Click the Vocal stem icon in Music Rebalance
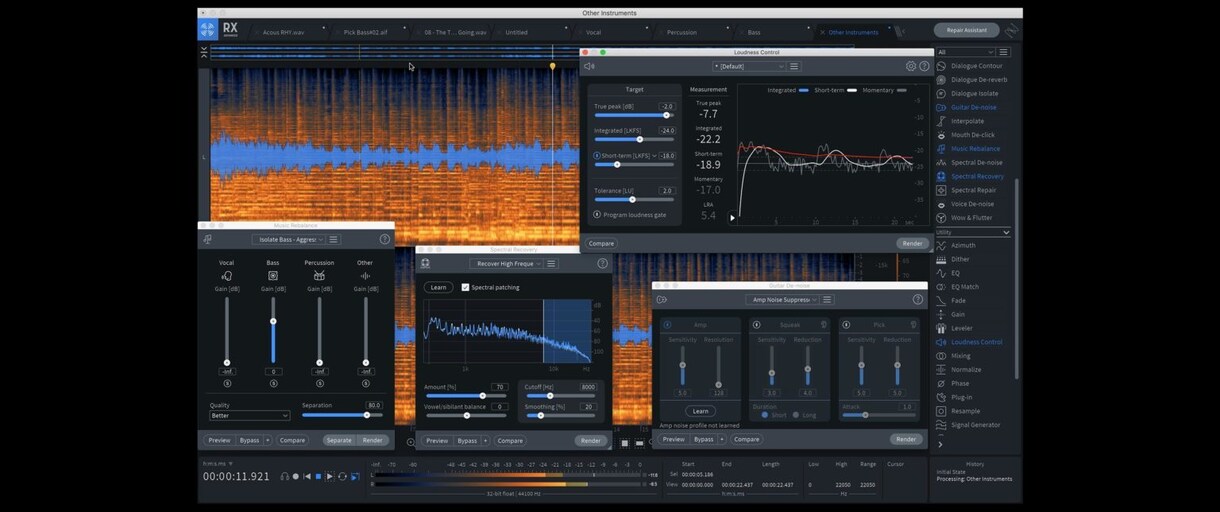The height and width of the screenshot is (512, 1220). pos(227,276)
